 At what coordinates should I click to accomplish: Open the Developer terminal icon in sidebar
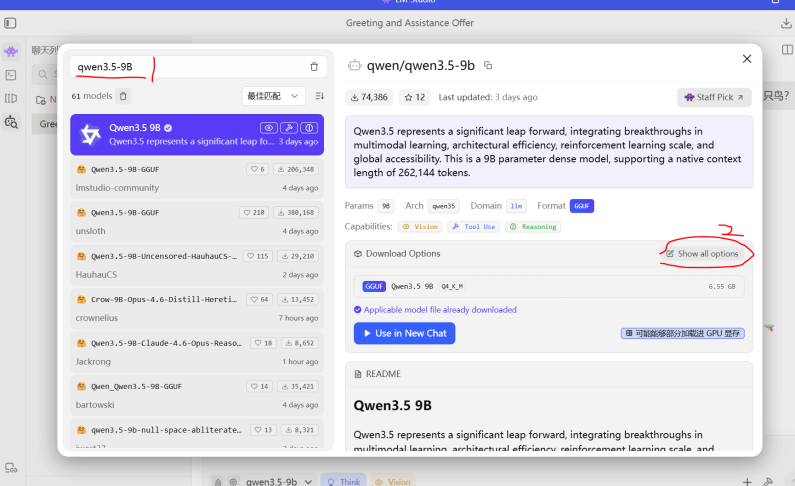[x=11, y=75]
